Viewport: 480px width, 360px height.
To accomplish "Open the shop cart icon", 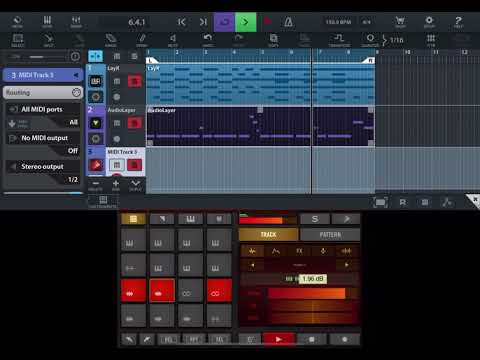I will 400,22.
